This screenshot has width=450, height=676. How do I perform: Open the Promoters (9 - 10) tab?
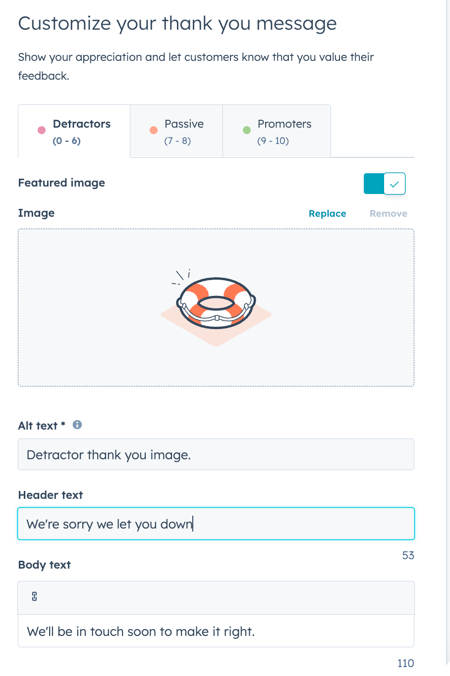(x=277, y=131)
